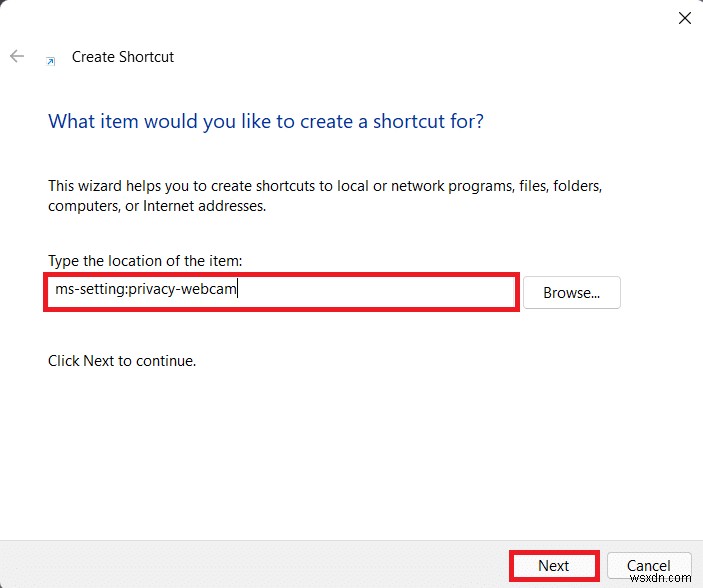Click the Create Shortcut title text

[x=123, y=57]
